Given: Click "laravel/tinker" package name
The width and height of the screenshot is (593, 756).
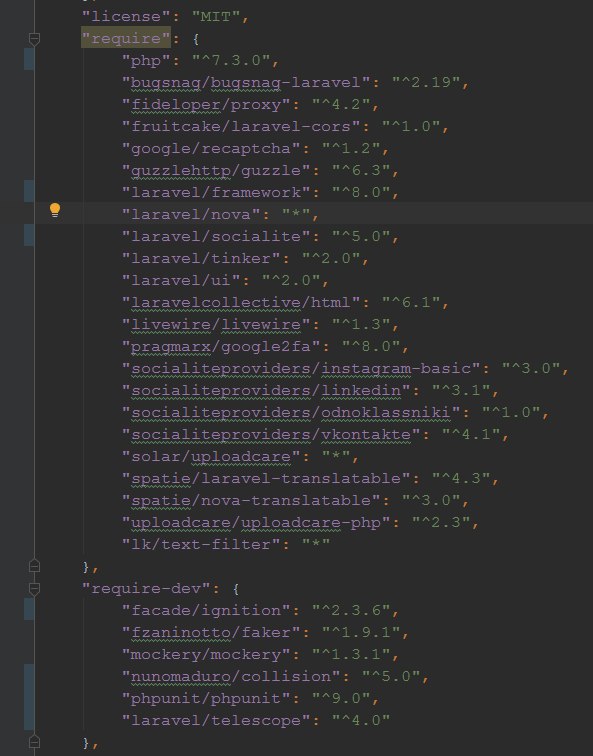Looking at the screenshot, I should click(201, 258).
